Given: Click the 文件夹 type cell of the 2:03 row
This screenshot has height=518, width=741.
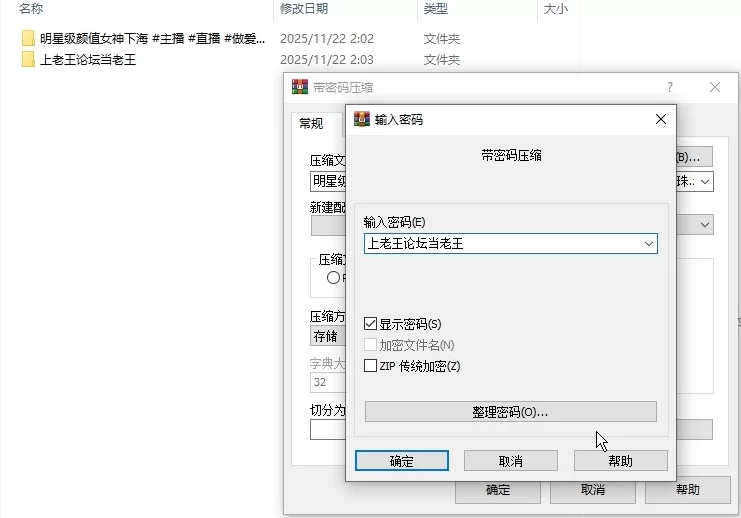Looking at the screenshot, I should (441, 60).
